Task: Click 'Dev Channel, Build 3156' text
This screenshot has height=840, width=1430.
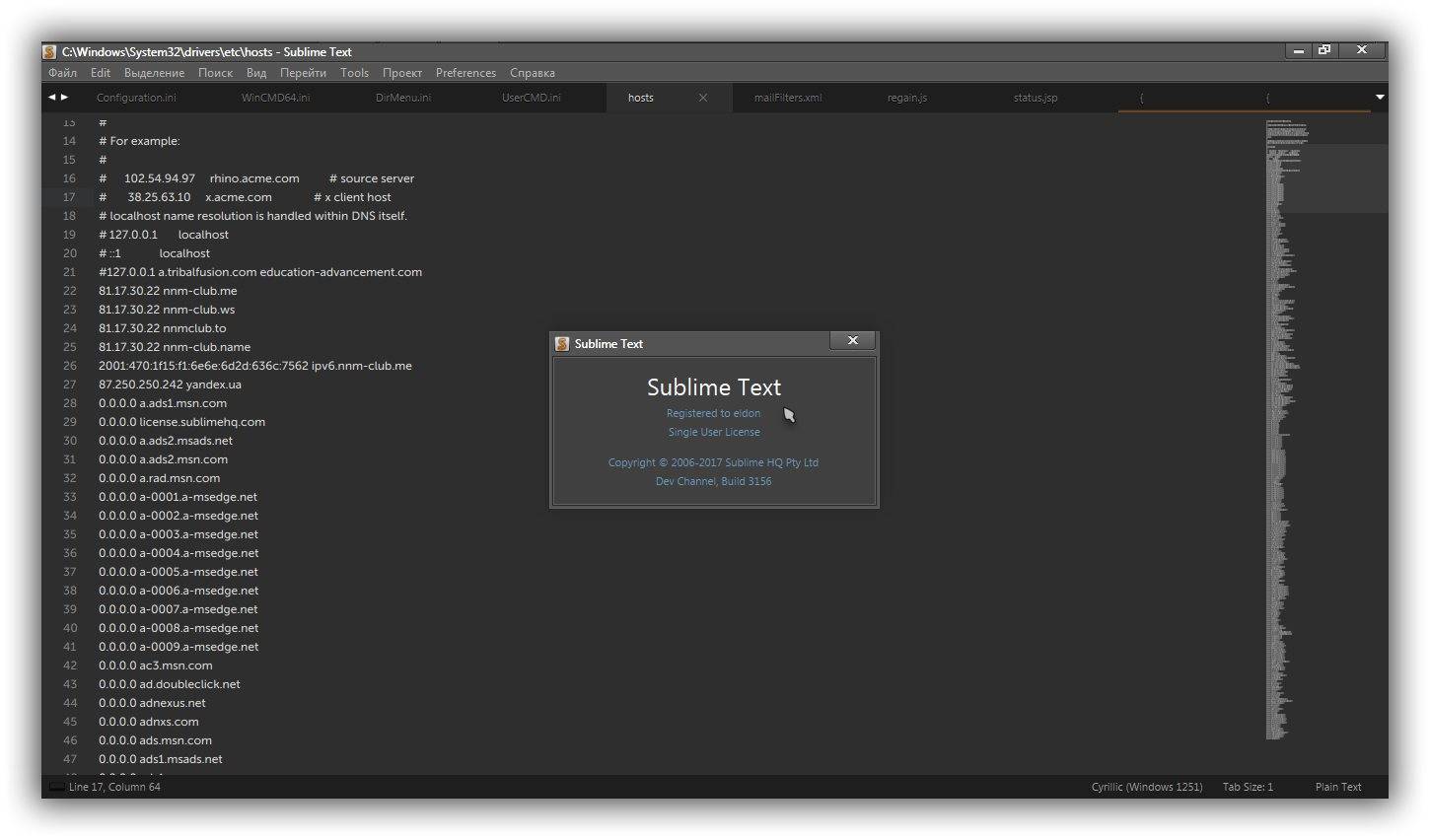Action: click(714, 481)
